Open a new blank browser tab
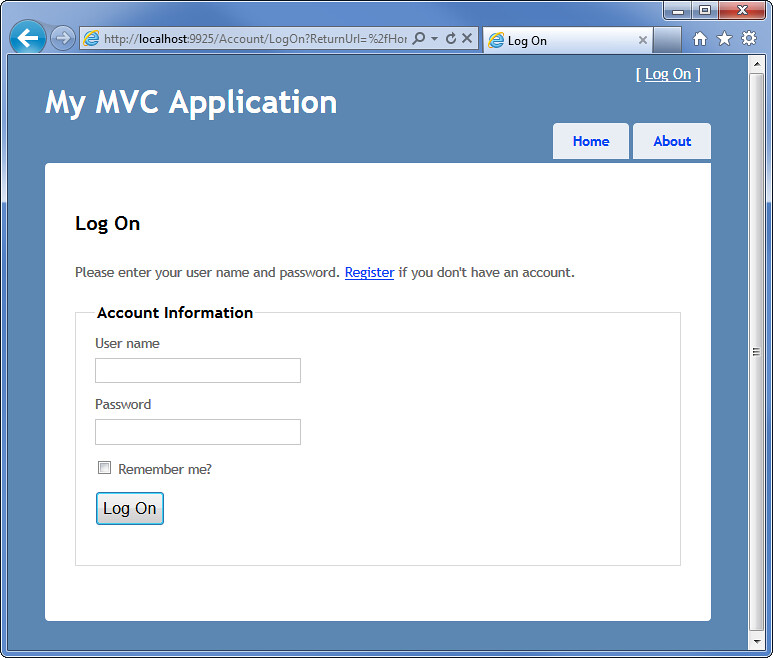This screenshot has width=773, height=658. pyautogui.click(x=667, y=40)
